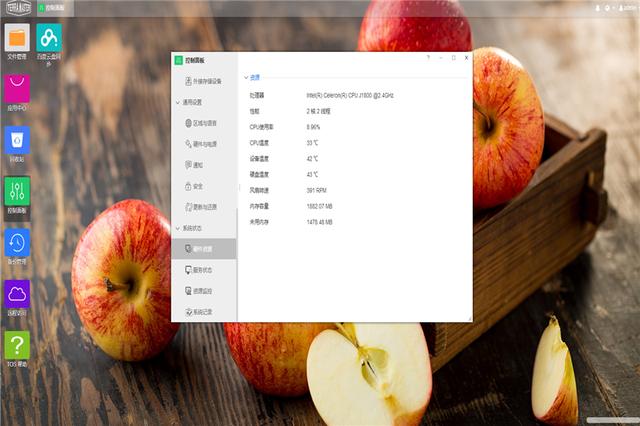640x426 pixels.
Task: Click the 内存容量 memory capacity label
Action: tap(259, 206)
